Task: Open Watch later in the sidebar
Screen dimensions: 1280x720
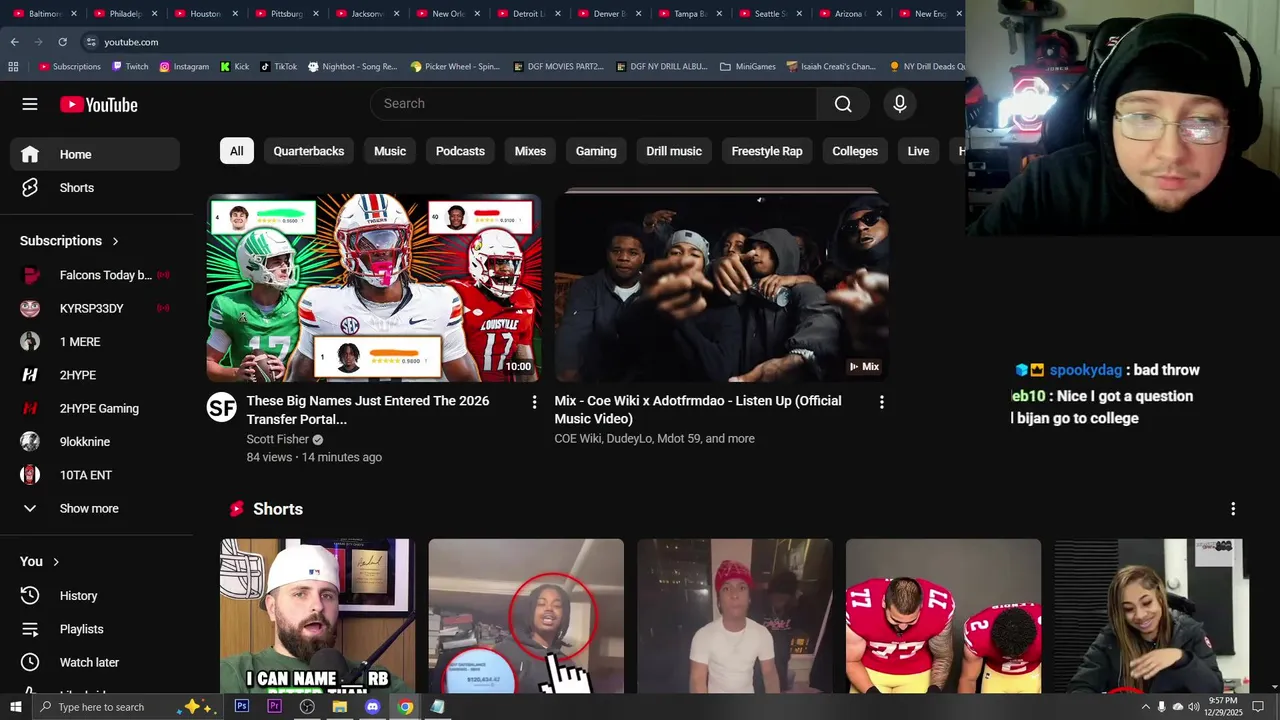Action: click(x=95, y=662)
